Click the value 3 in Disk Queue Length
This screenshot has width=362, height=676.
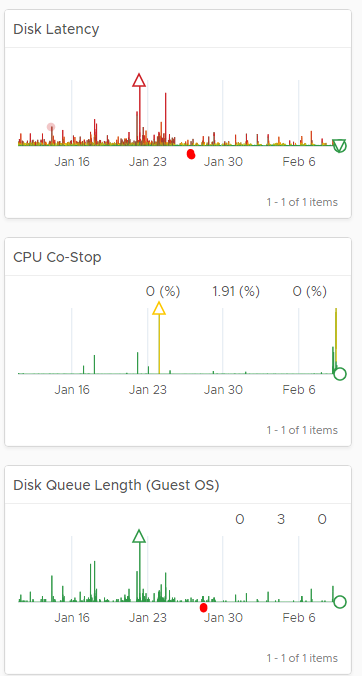pyautogui.click(x=281, y=520)
